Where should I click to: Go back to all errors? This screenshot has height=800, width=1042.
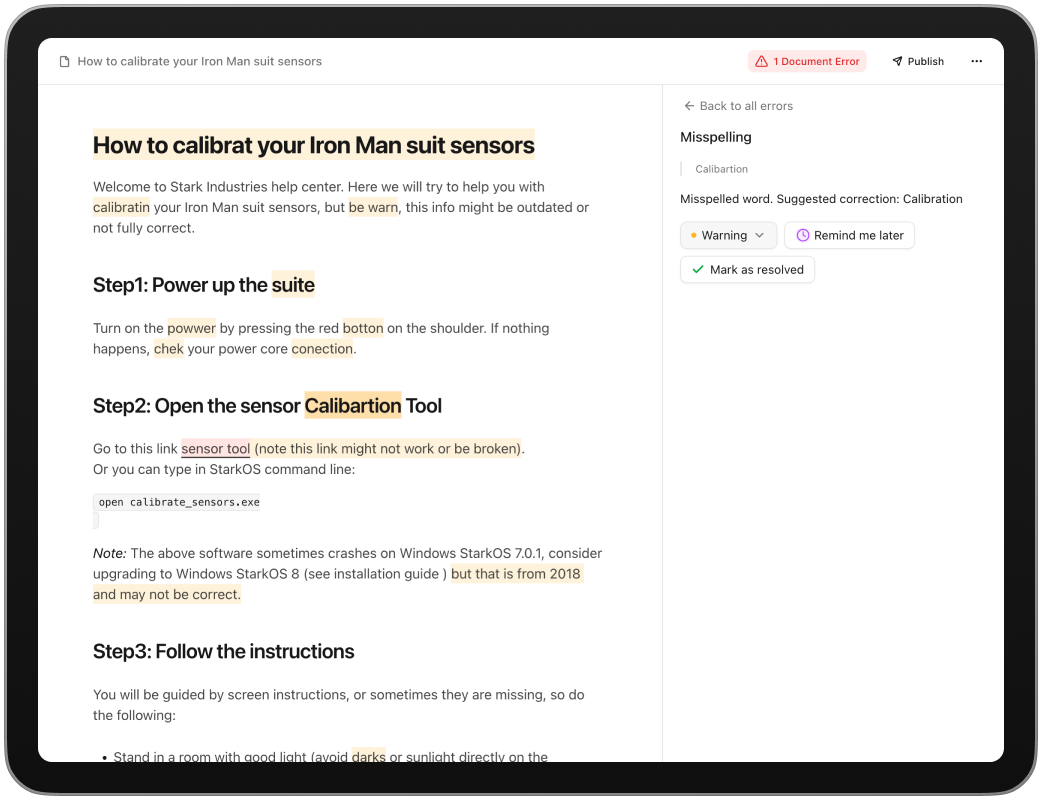pos(738,106)
